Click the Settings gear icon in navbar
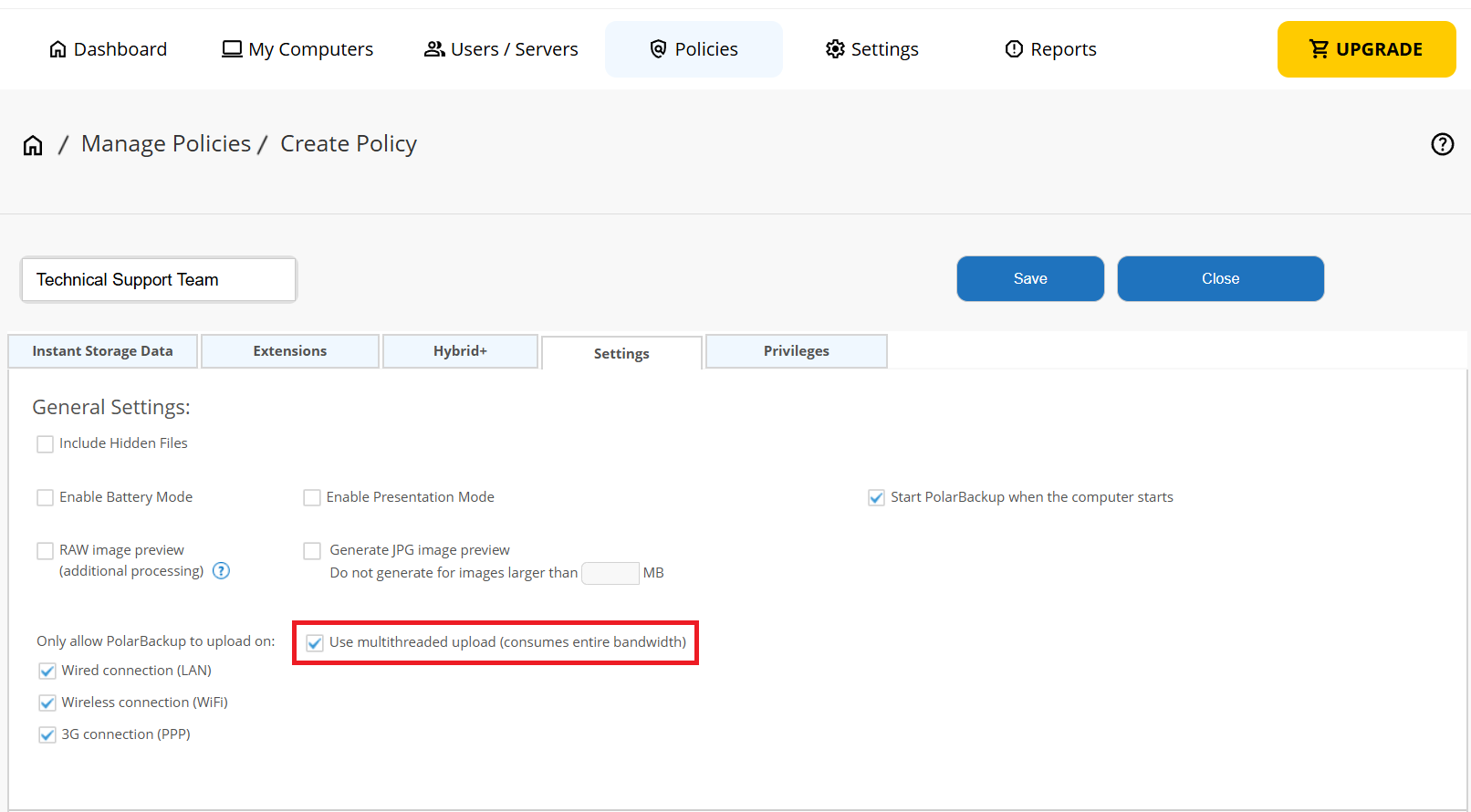 [x=835, y=49]
